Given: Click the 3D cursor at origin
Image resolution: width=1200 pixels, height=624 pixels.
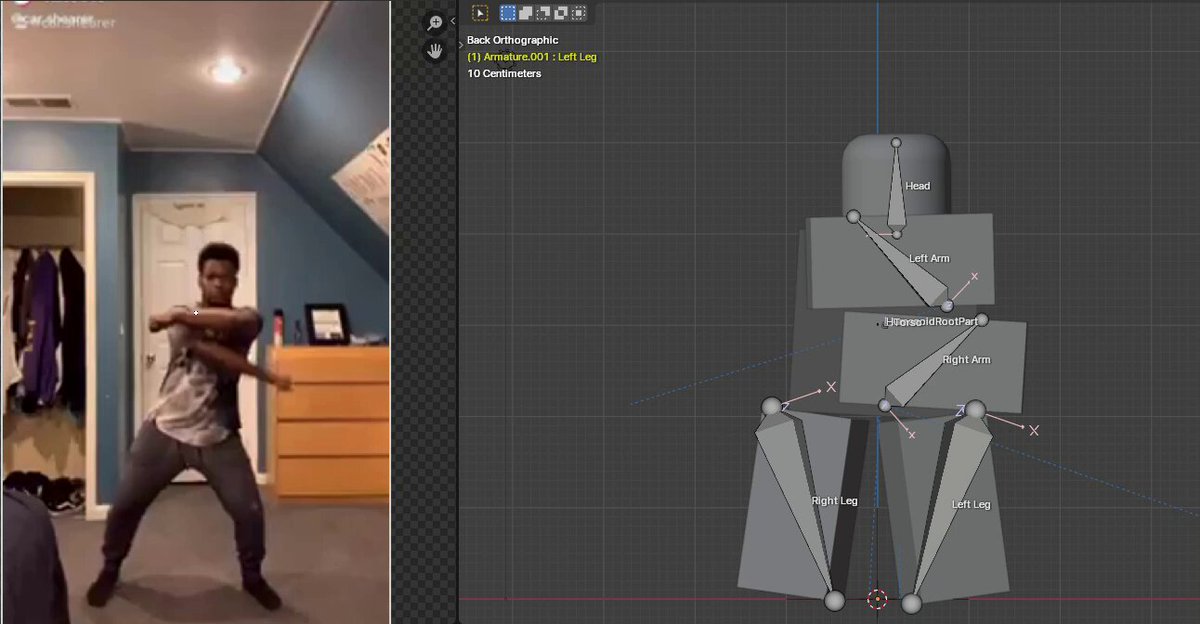Looking at the screenshot, I should click(877, 600).
